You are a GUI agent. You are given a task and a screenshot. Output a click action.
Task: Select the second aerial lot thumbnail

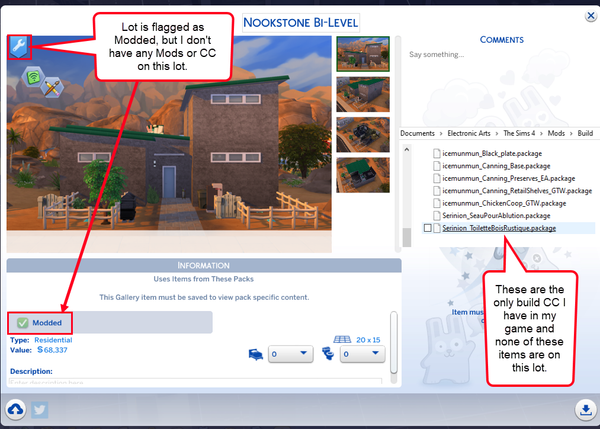(363, 95)
